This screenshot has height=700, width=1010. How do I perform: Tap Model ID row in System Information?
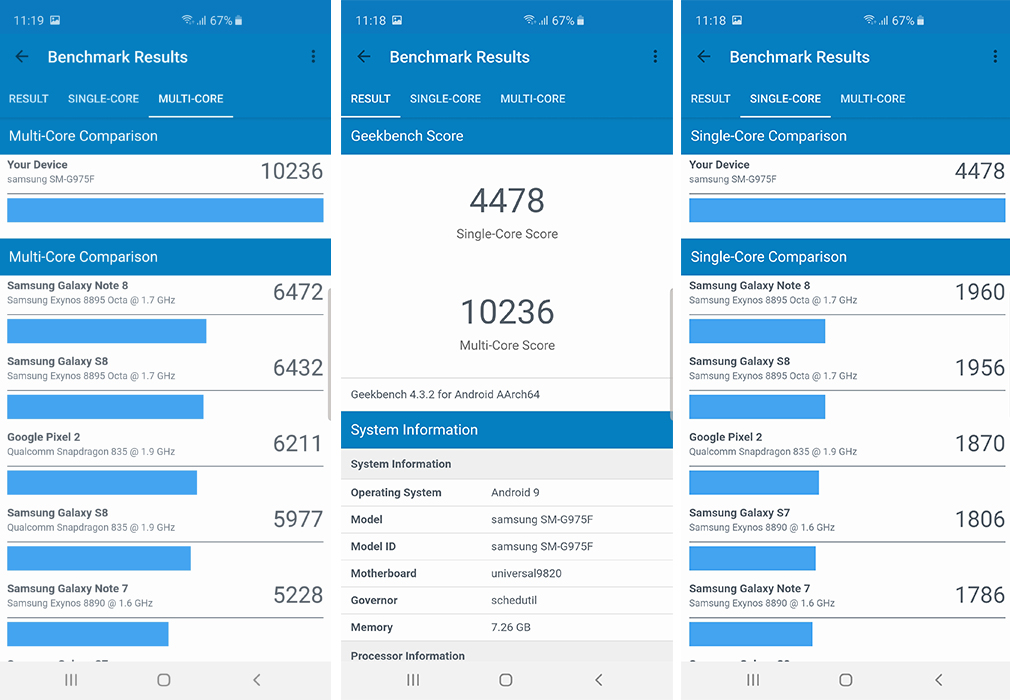507,547
